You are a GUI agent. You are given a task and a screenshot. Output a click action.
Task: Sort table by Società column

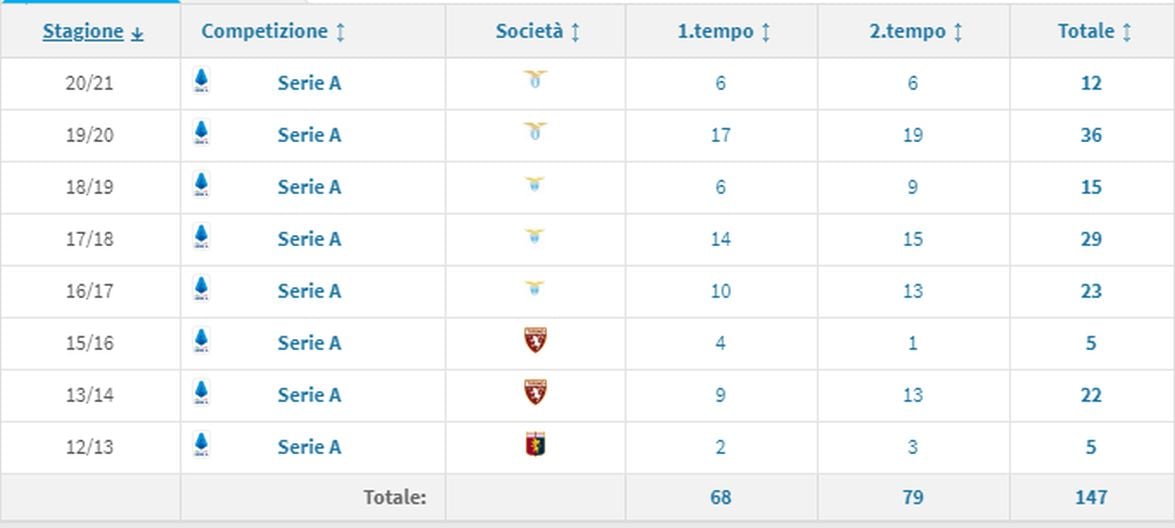tap(537, 31)
